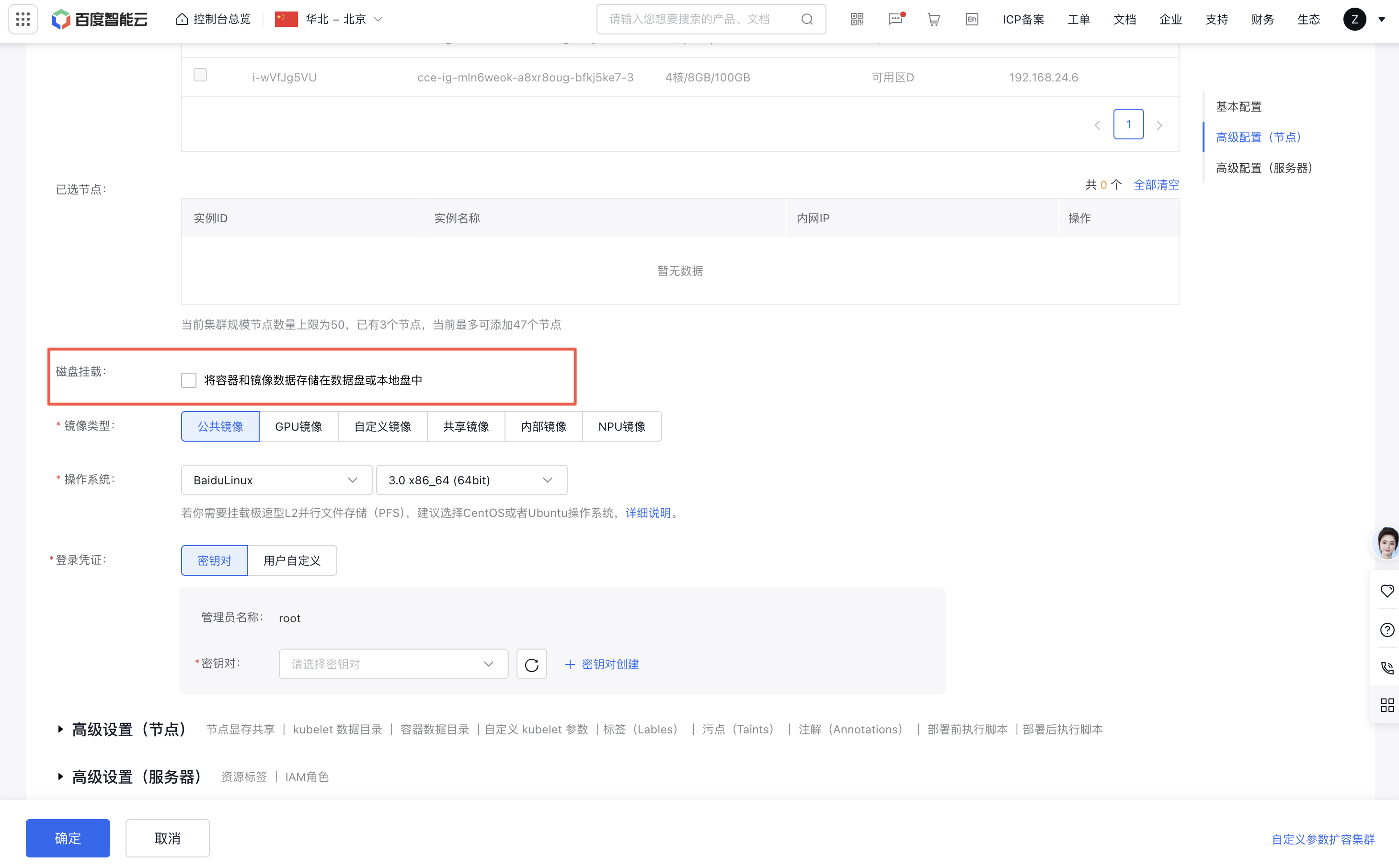
Task: Click the 取消 cancel button
Action: pyautogui.click(x=168, y=838)
